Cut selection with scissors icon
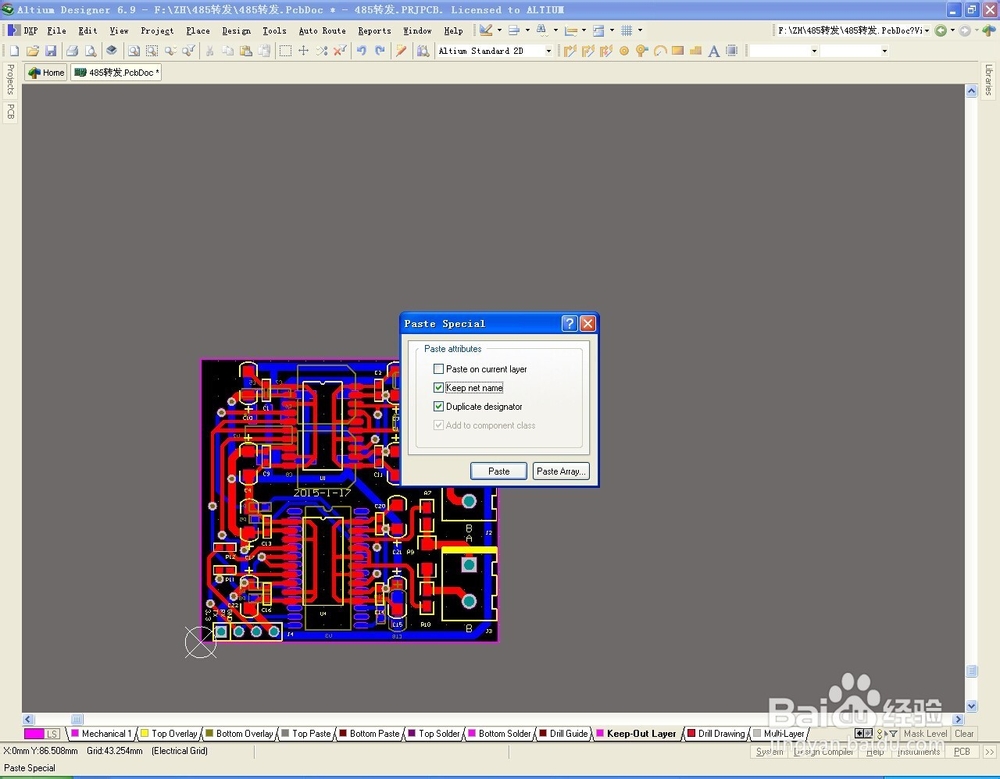Image resolution: width=1000 pixels, height=779 pixels. 209,50
